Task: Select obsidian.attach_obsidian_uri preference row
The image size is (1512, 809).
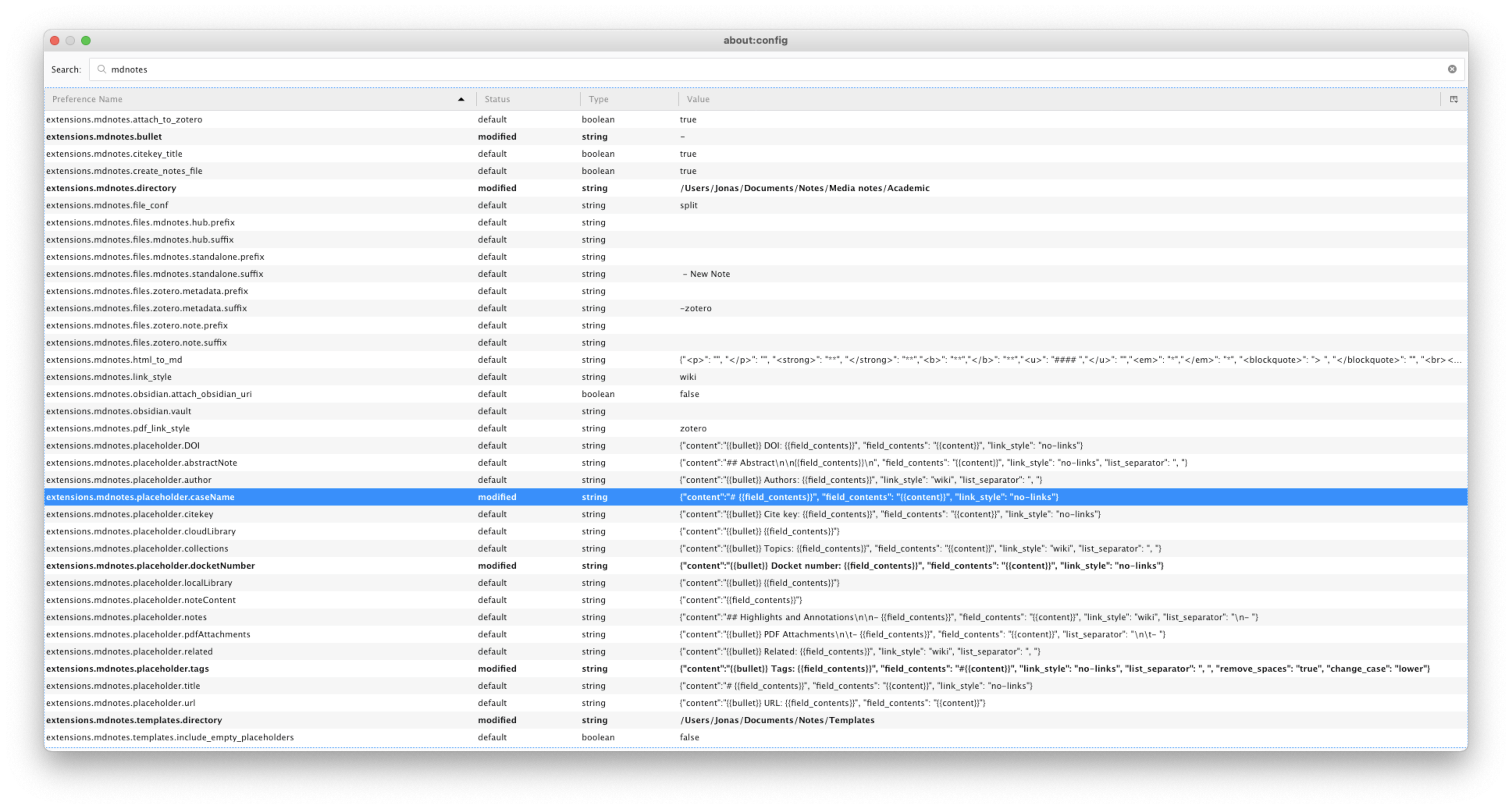Action: point(148,394)
